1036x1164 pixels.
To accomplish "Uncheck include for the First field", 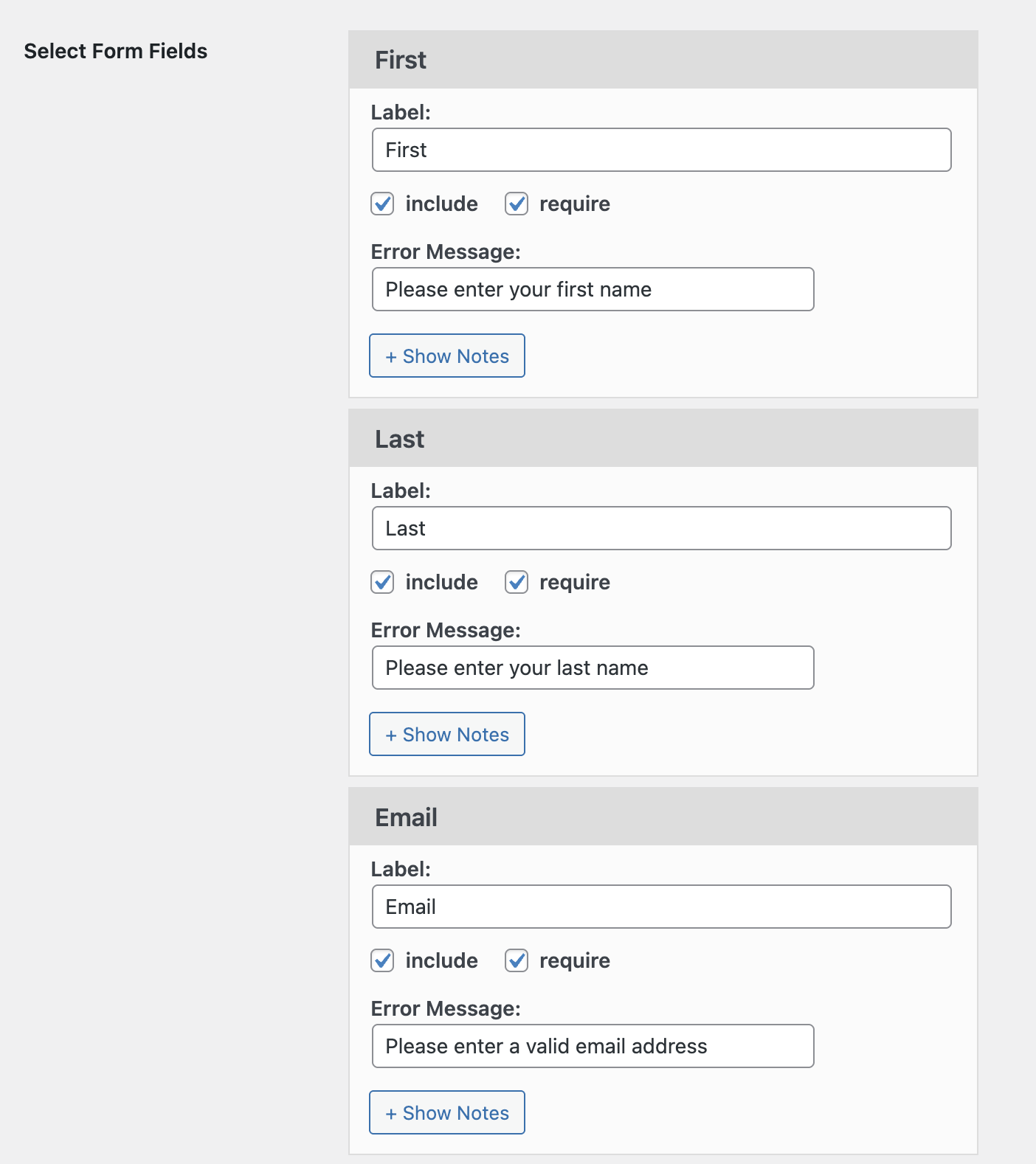I will [x=382, y=204].
